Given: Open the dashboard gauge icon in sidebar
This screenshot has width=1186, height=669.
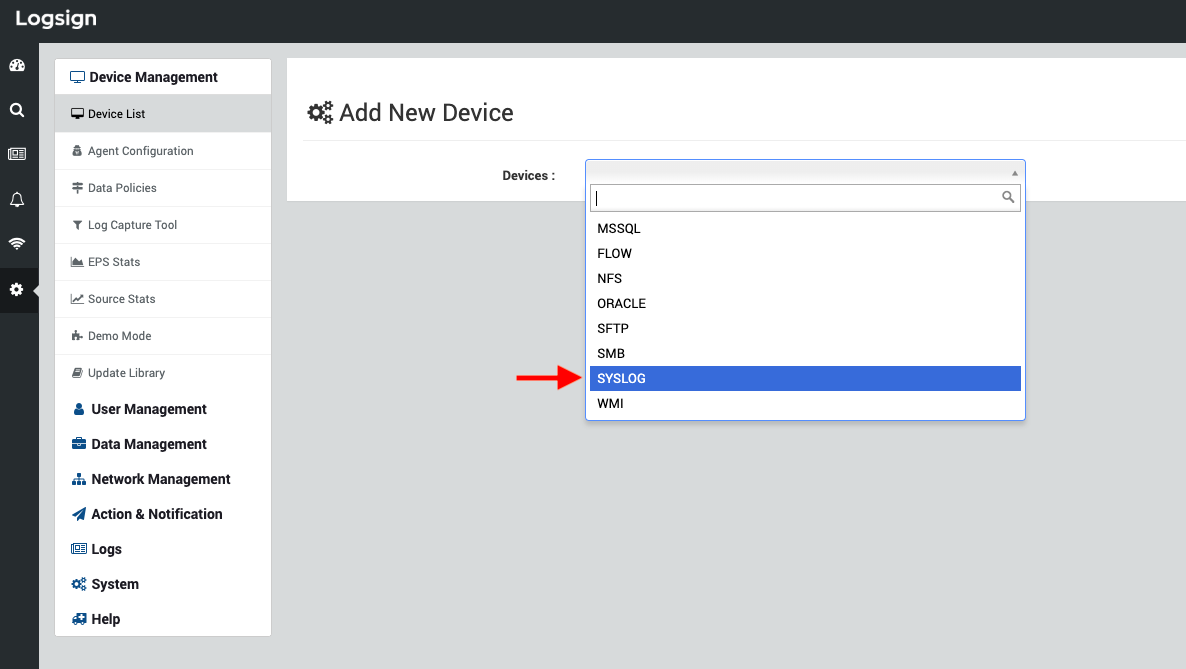Looking at the screenshot, I should click(x=17, y=65).
